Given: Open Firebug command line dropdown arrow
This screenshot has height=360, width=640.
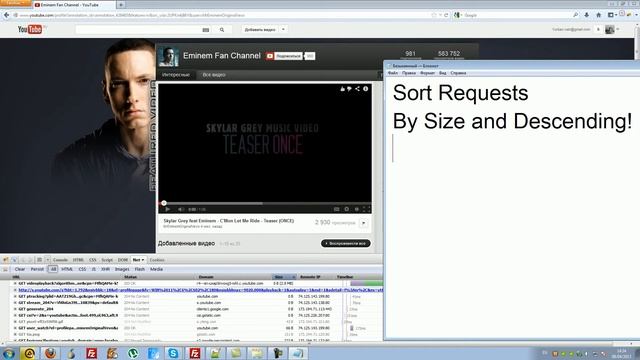Looking at the screenshot, I should click(47, 260).
